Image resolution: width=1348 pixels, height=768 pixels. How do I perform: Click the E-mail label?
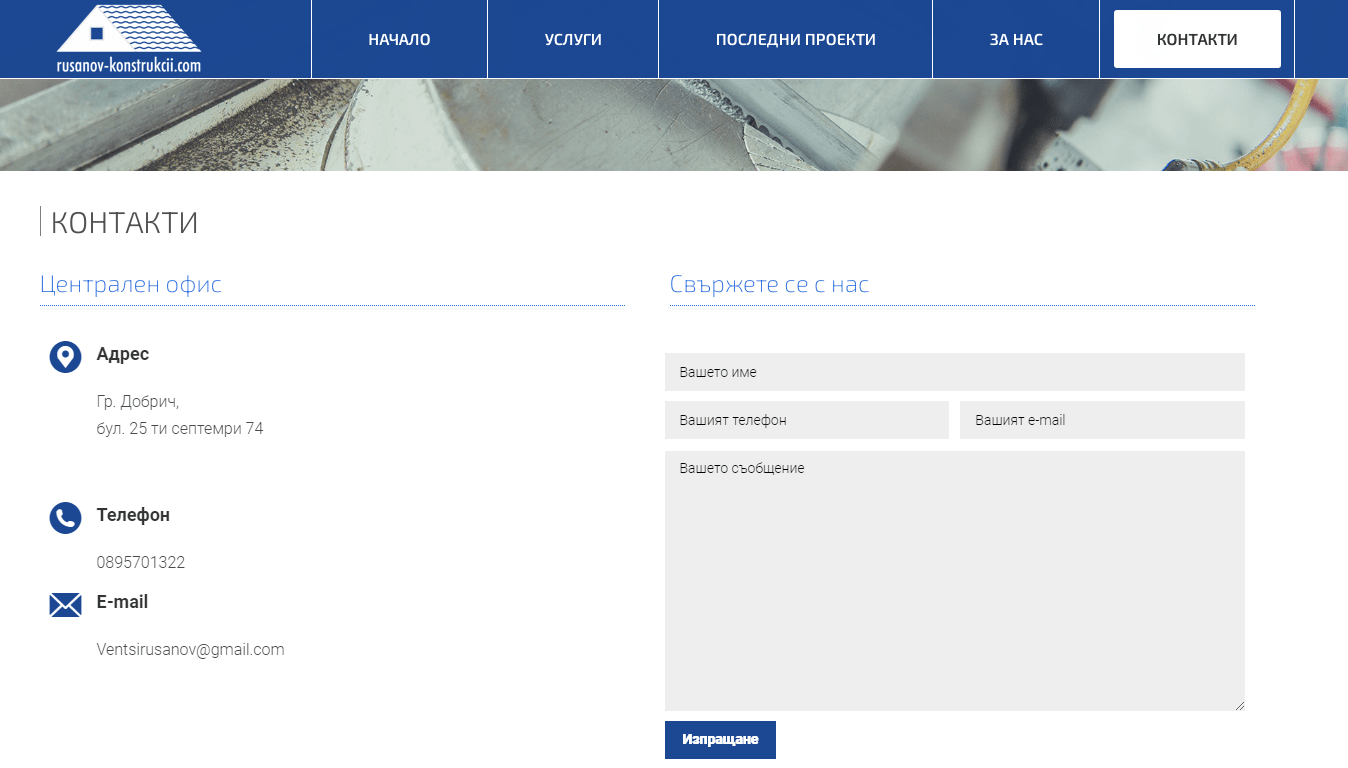[x=122, y=602]
